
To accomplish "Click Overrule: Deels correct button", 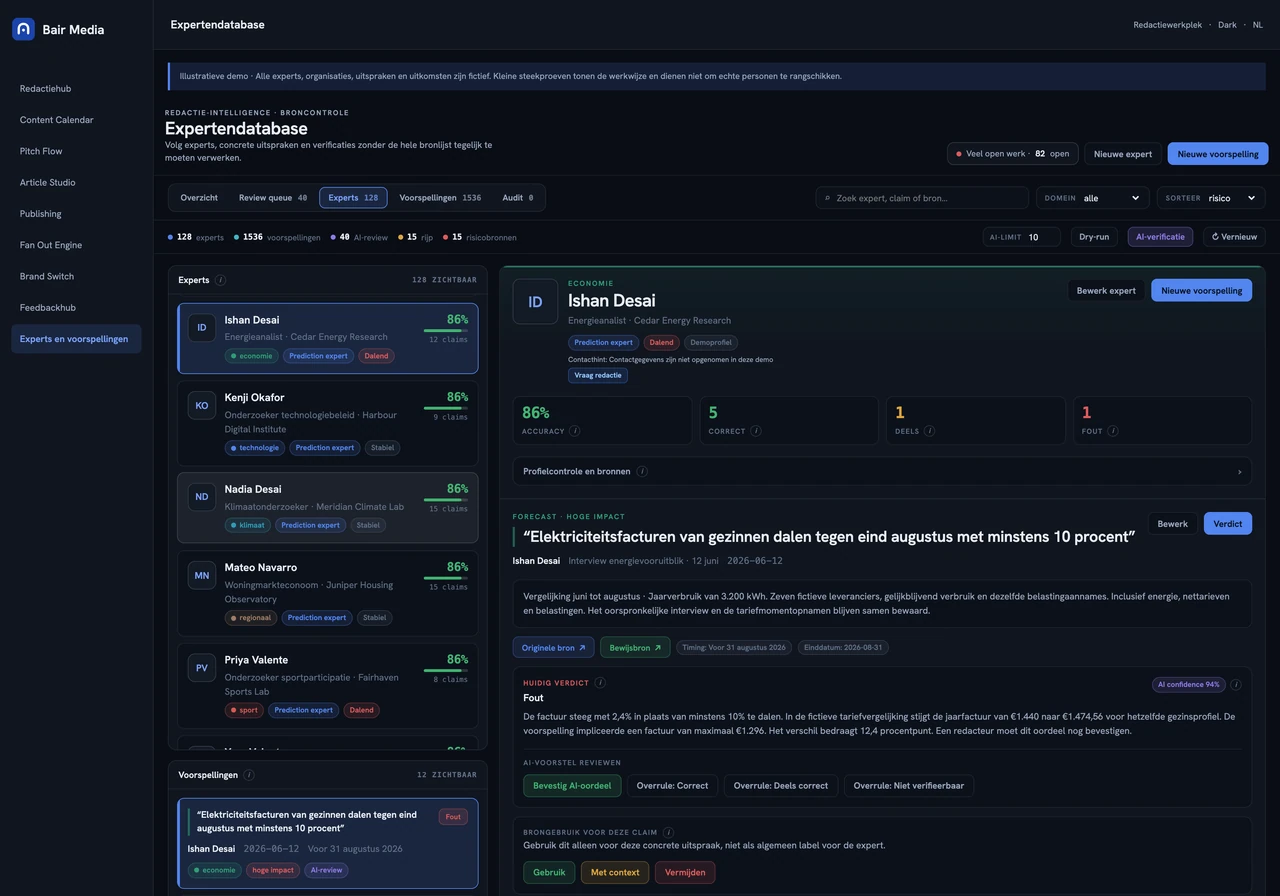I will (781, 785).
